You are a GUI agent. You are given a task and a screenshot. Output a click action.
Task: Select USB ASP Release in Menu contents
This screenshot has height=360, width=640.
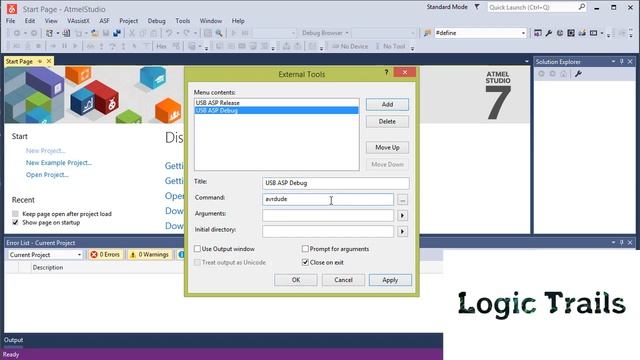click(x=277, y=103)
